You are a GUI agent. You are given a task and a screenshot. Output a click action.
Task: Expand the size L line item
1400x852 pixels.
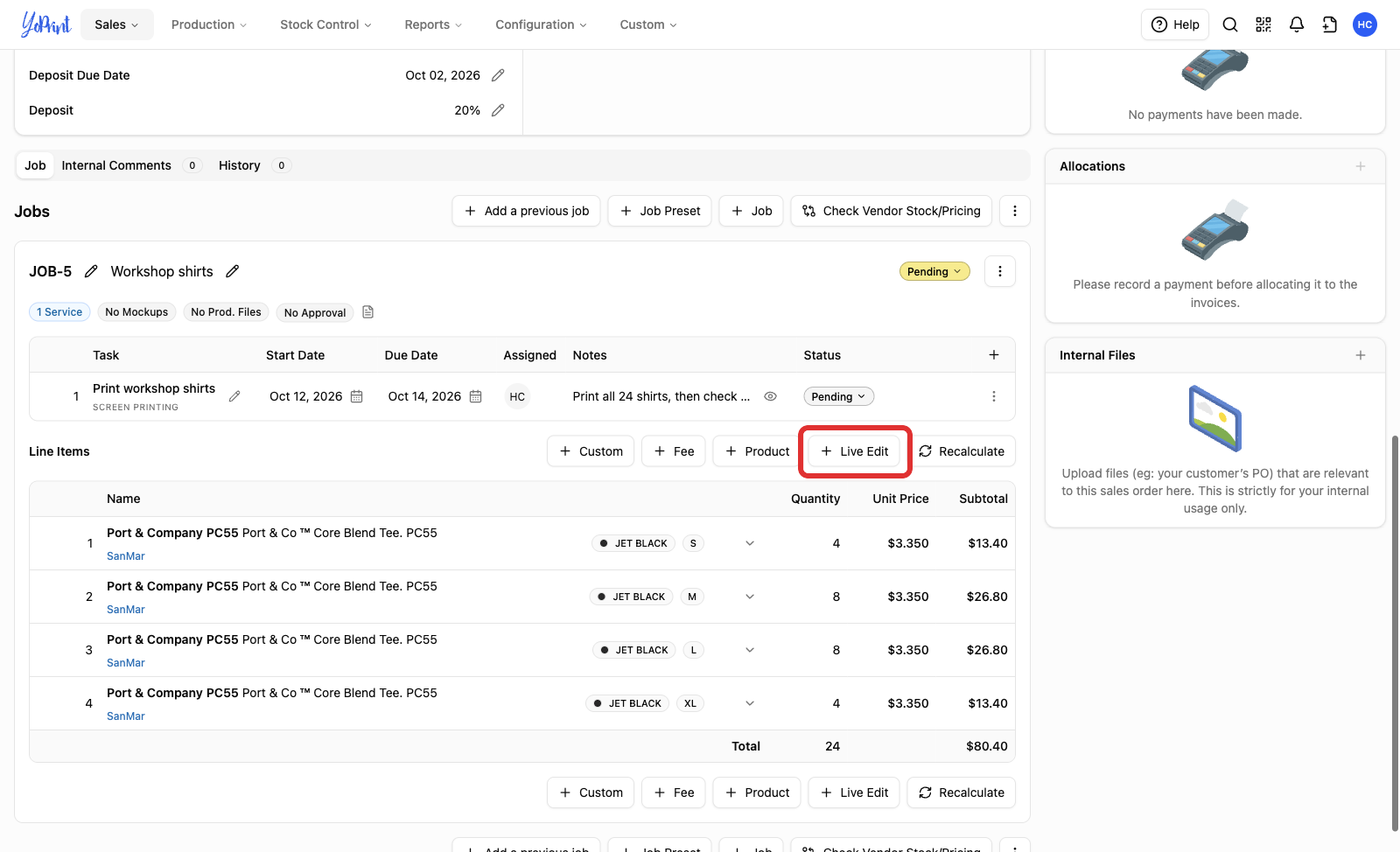click(x=750, y=650)
